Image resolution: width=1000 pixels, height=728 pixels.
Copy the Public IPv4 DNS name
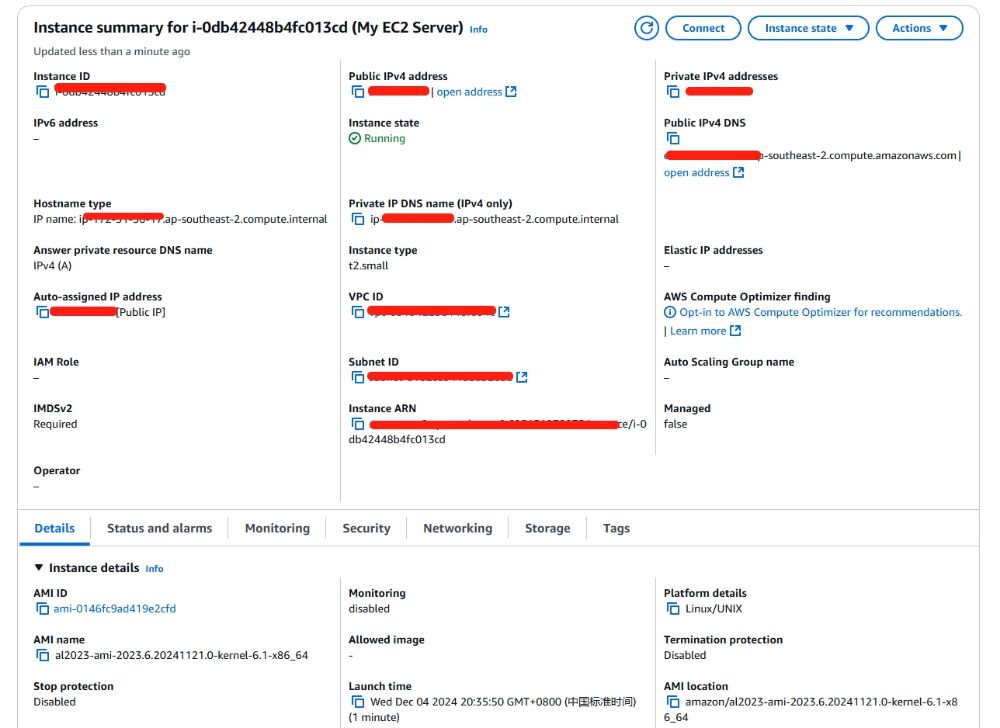(x=673, y=139)
